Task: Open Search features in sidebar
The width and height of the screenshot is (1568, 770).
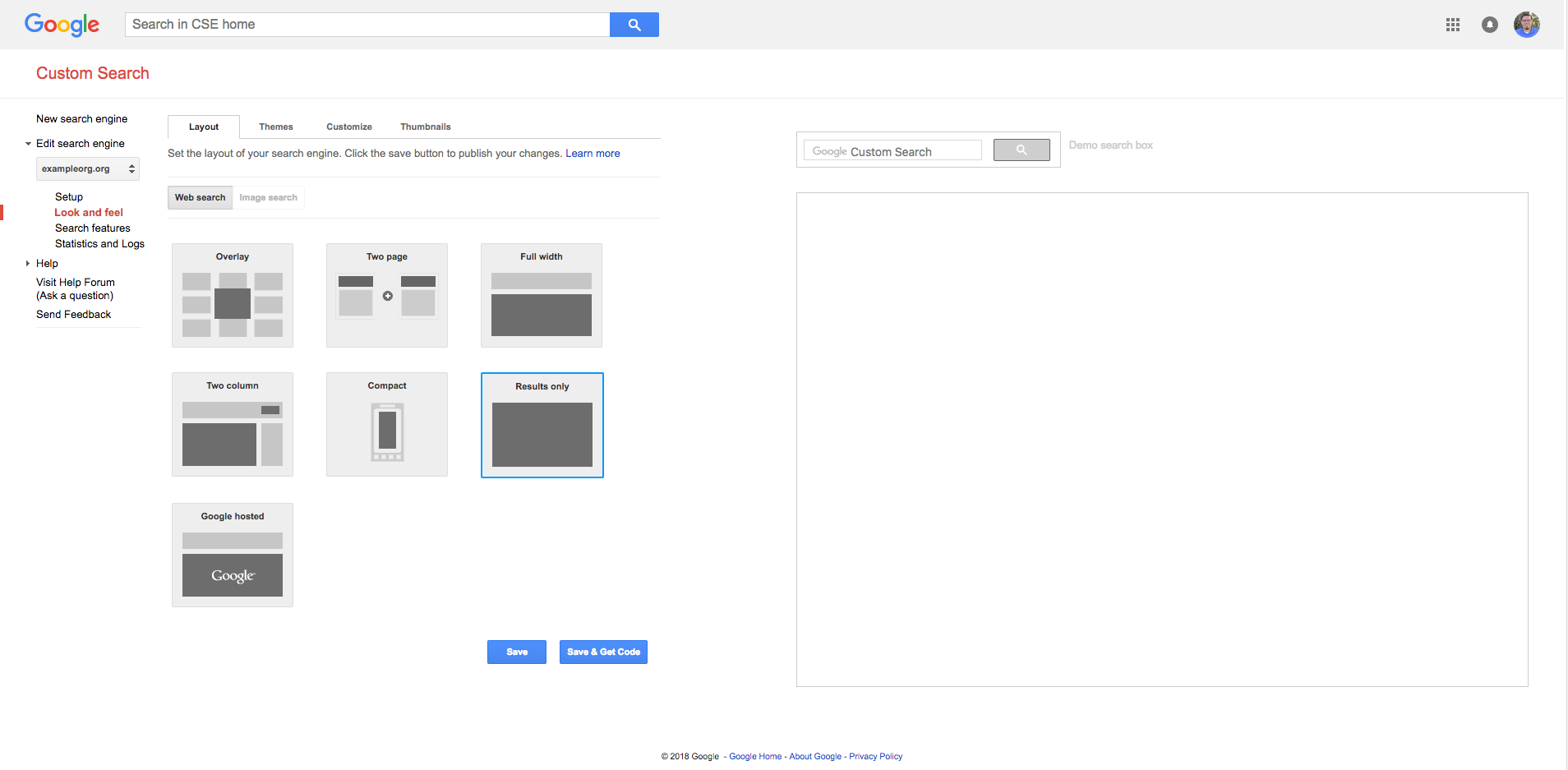Action: click(x=93, y=228)
